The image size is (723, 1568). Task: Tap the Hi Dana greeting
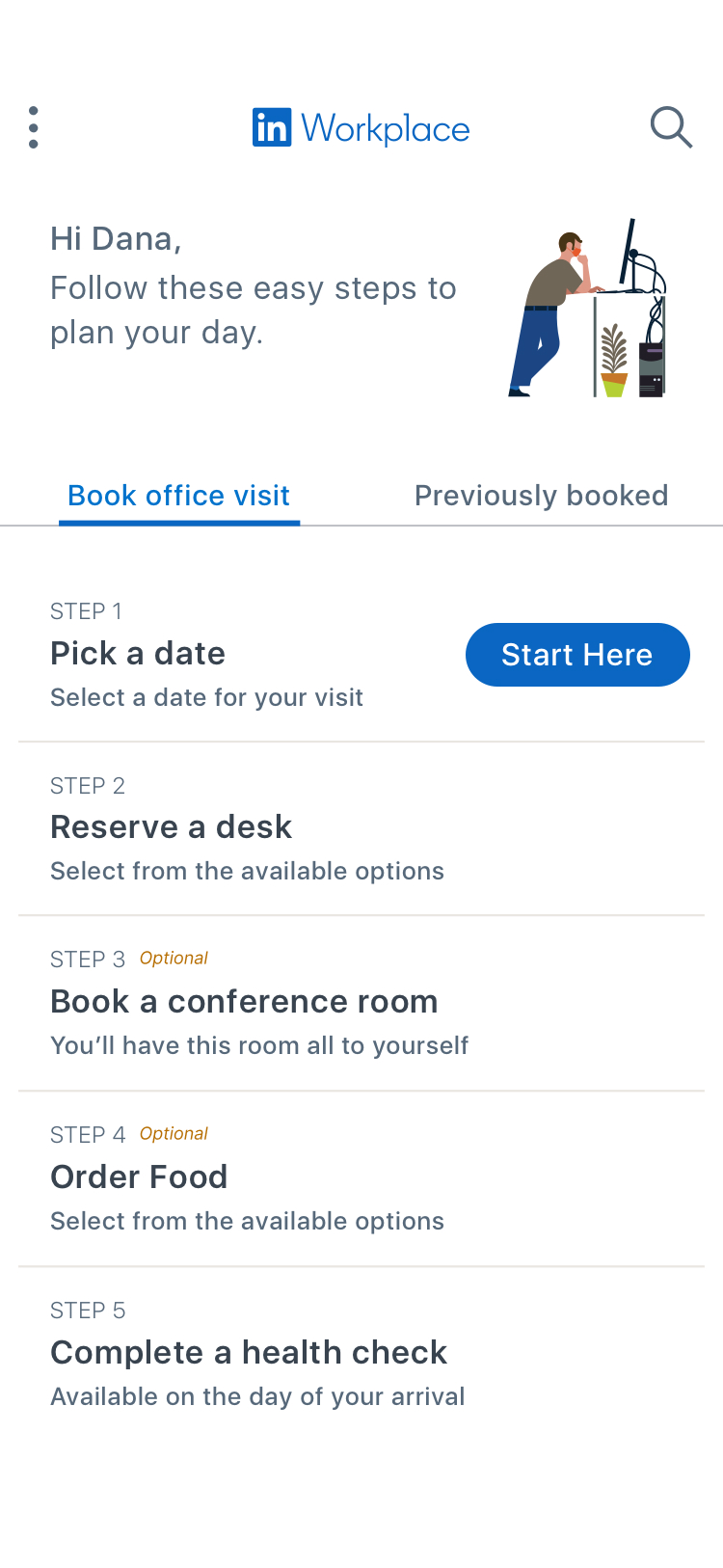tap(116, 239)
